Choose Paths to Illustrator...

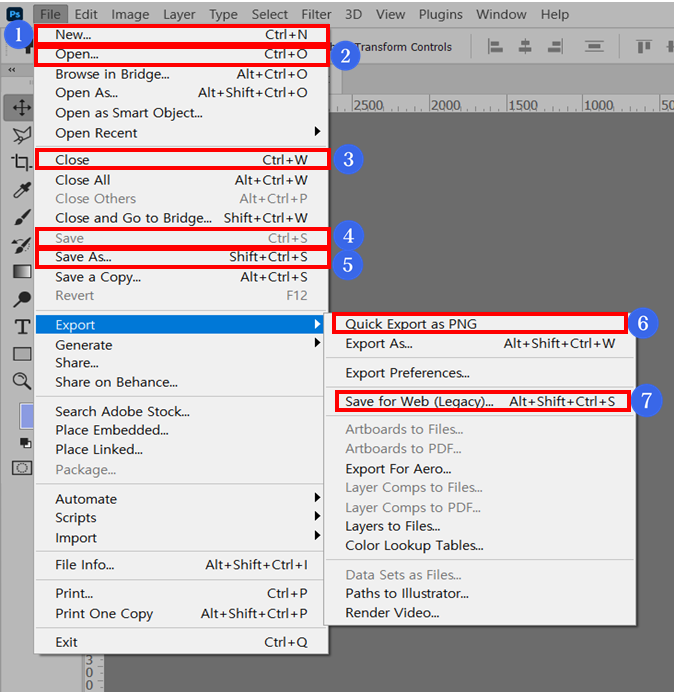coord(480,593)
